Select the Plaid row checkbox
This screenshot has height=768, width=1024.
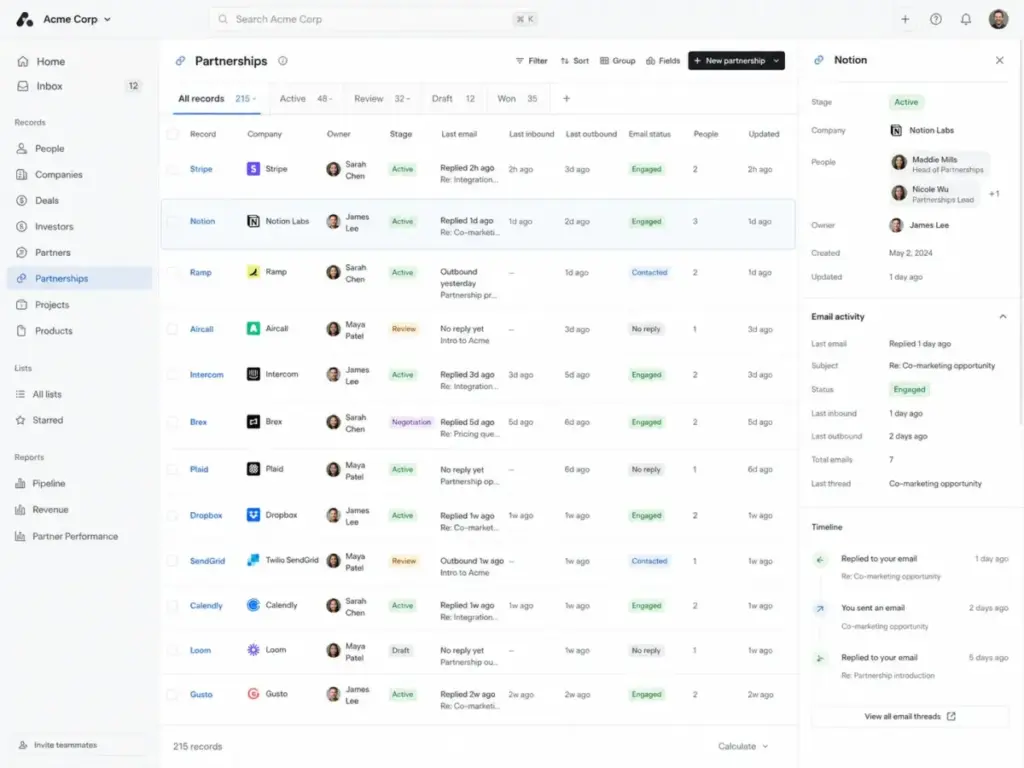point(172,470)
